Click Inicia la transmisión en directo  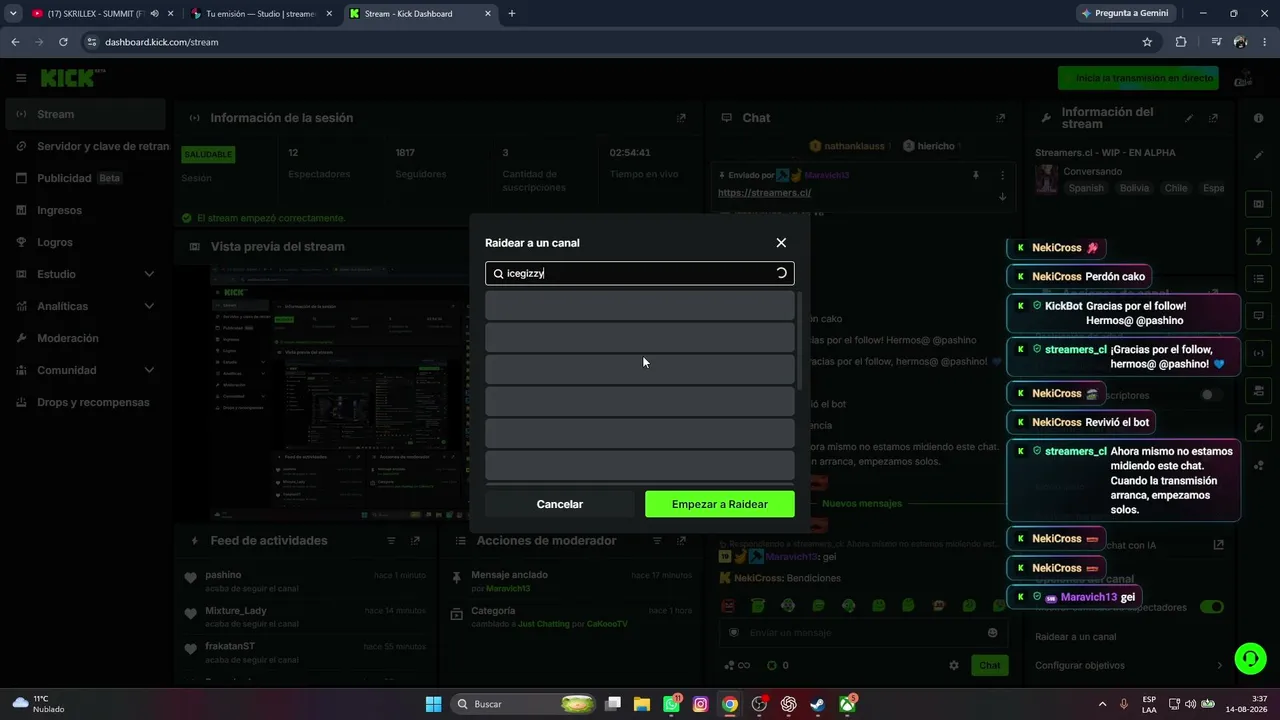tap(1138, 78)
